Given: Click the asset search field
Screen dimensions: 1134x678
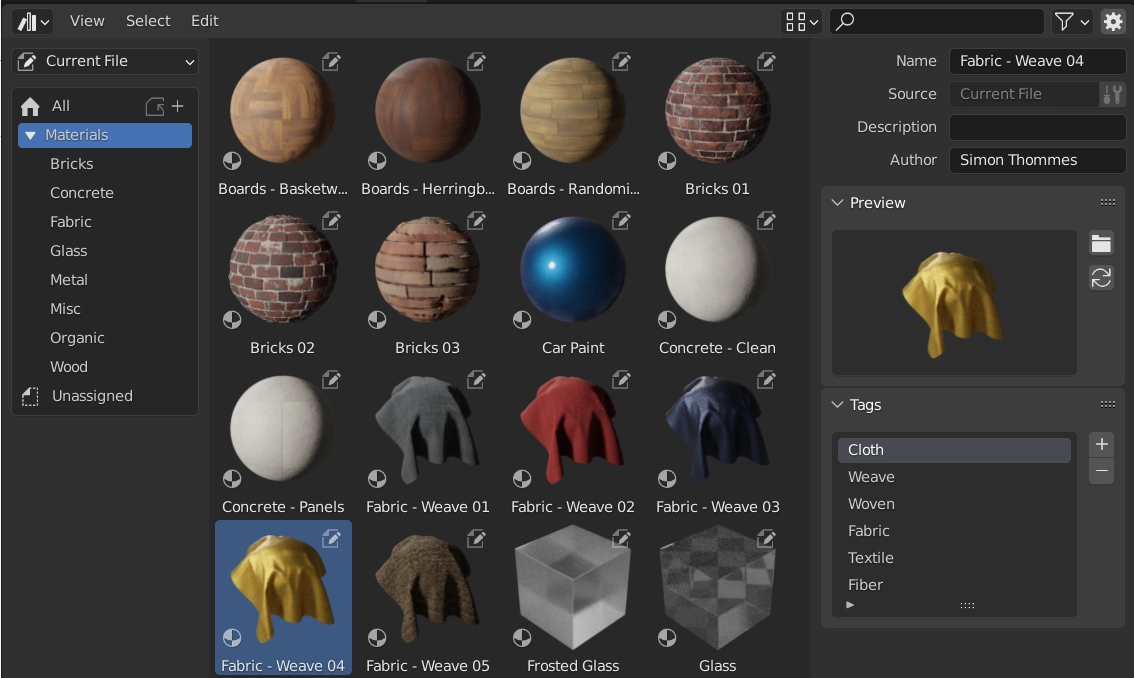Looking at the screenshot, I should (937, 22).
